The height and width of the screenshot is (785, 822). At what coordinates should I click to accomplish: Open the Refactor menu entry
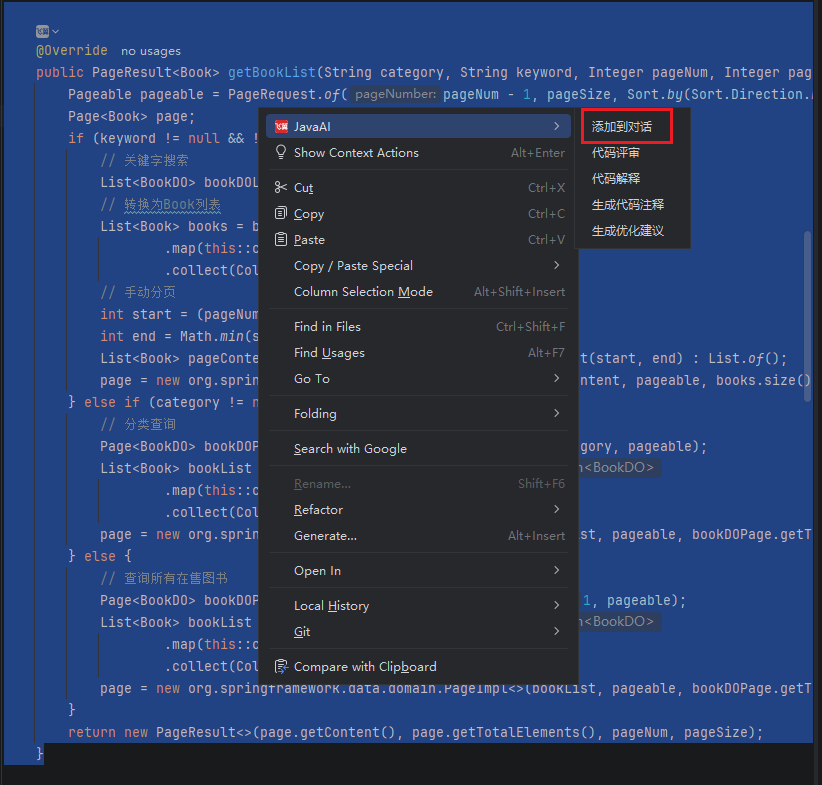pyautogui.click(x=418, y=510)
